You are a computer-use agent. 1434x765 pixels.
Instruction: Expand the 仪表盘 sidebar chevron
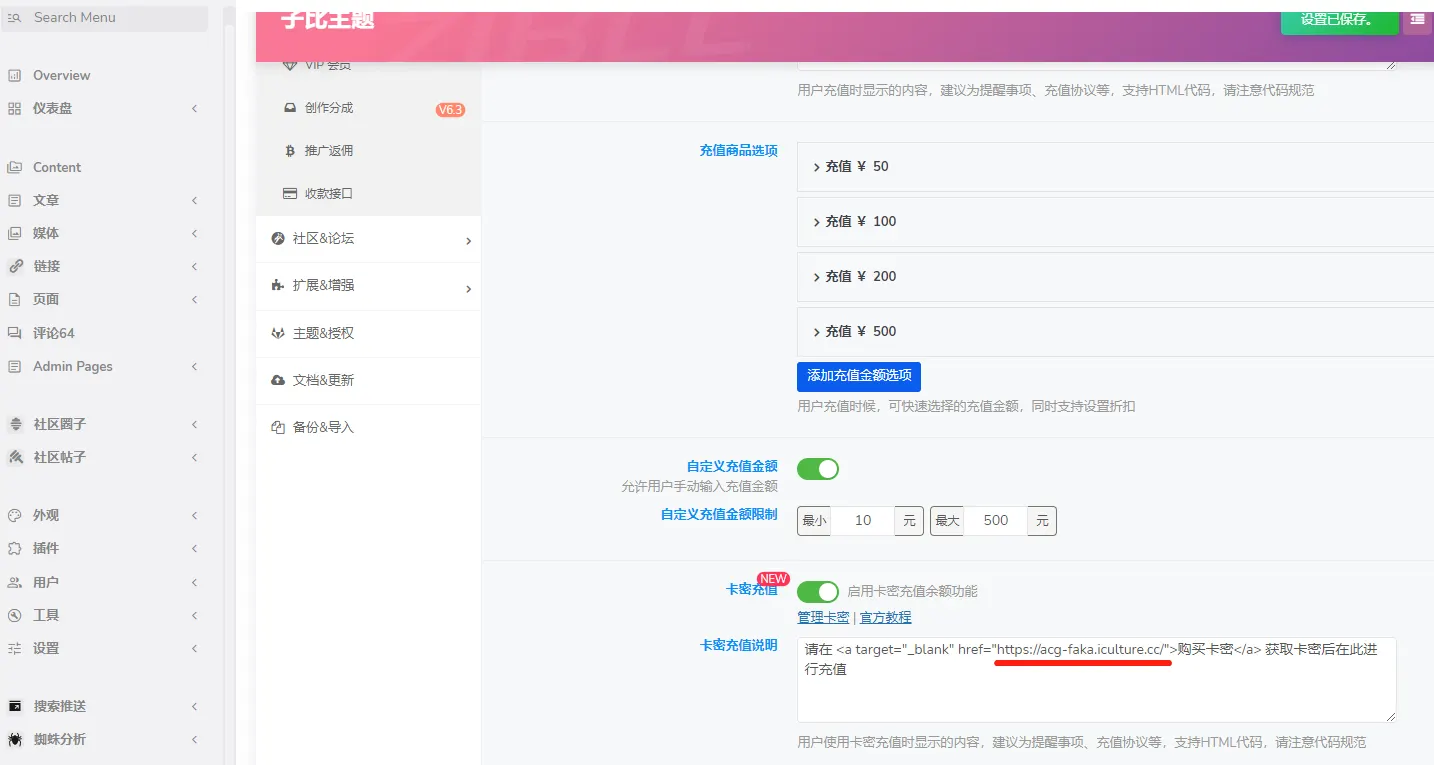click(x=195, y=108)
